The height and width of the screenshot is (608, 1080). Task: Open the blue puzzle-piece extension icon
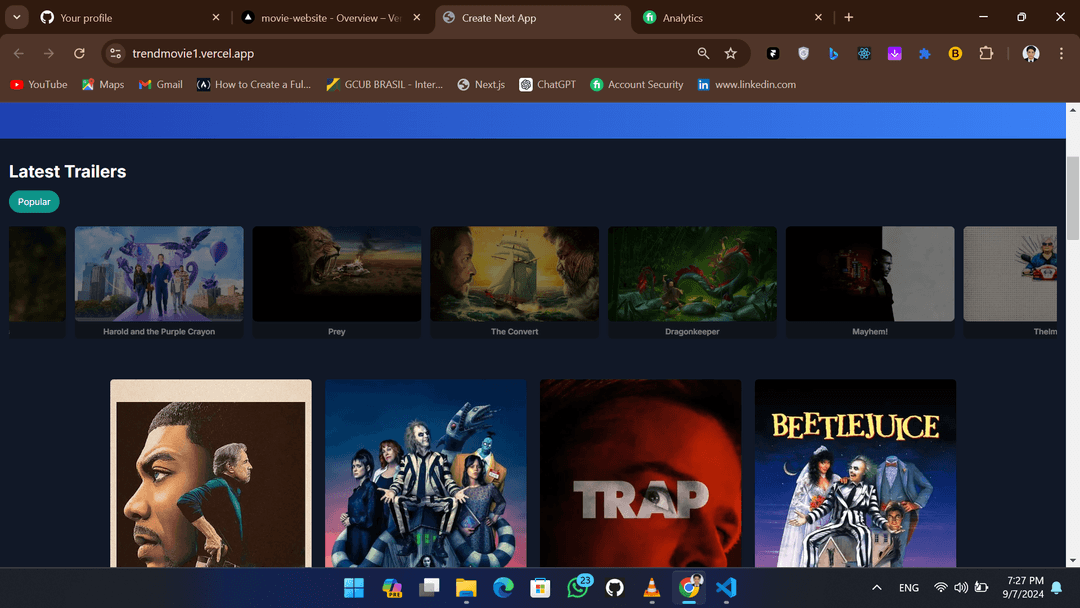924,54
